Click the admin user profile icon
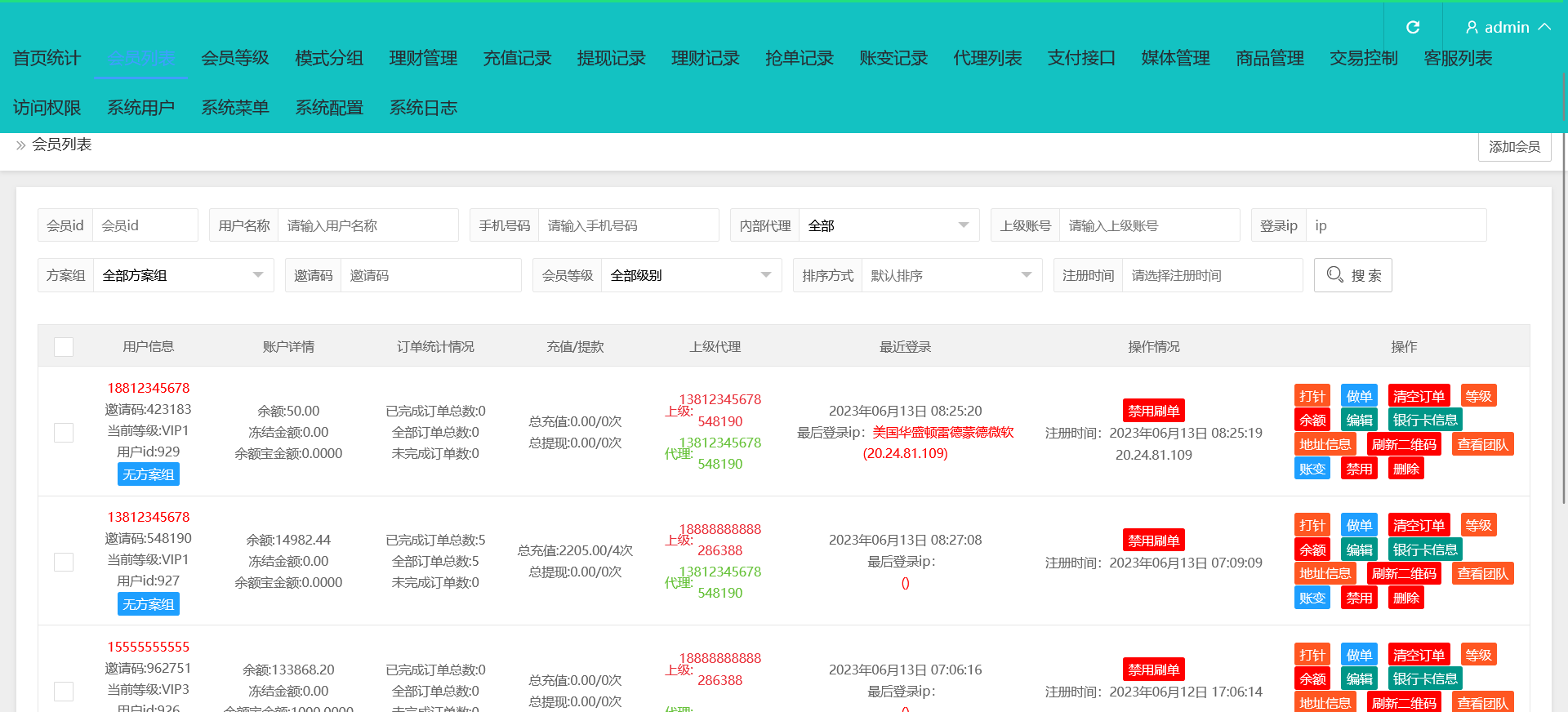1568x712 pixels. pyautogui.click(x=1472, y=27)
